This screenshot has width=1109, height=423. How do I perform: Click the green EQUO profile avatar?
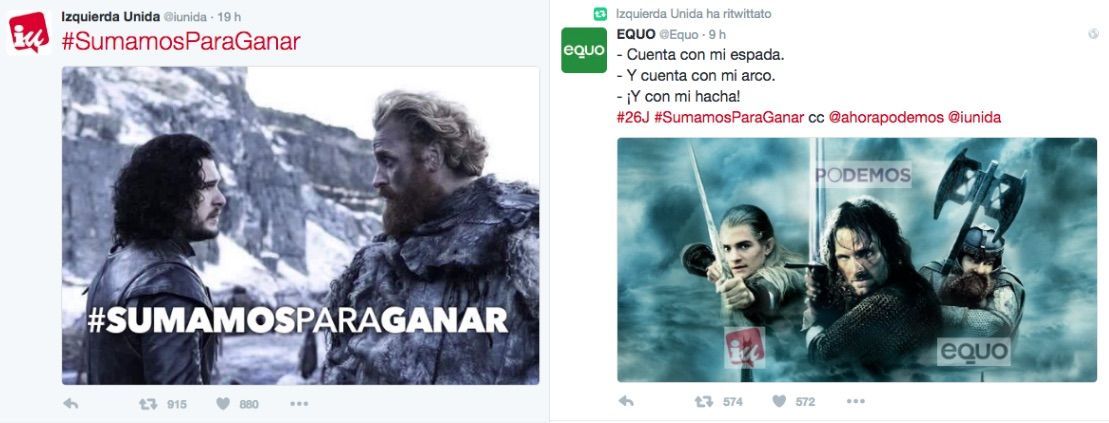tap(583, 50)
